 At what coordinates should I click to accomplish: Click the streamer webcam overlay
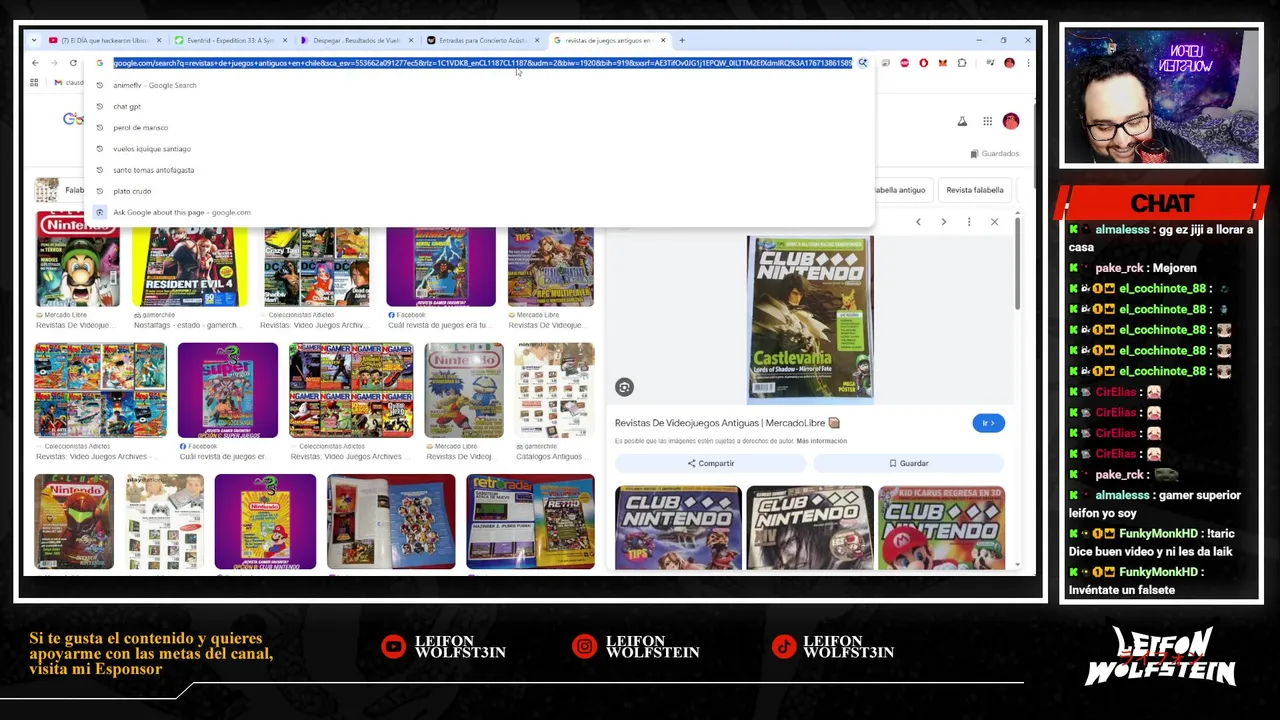click(1161, 96)
